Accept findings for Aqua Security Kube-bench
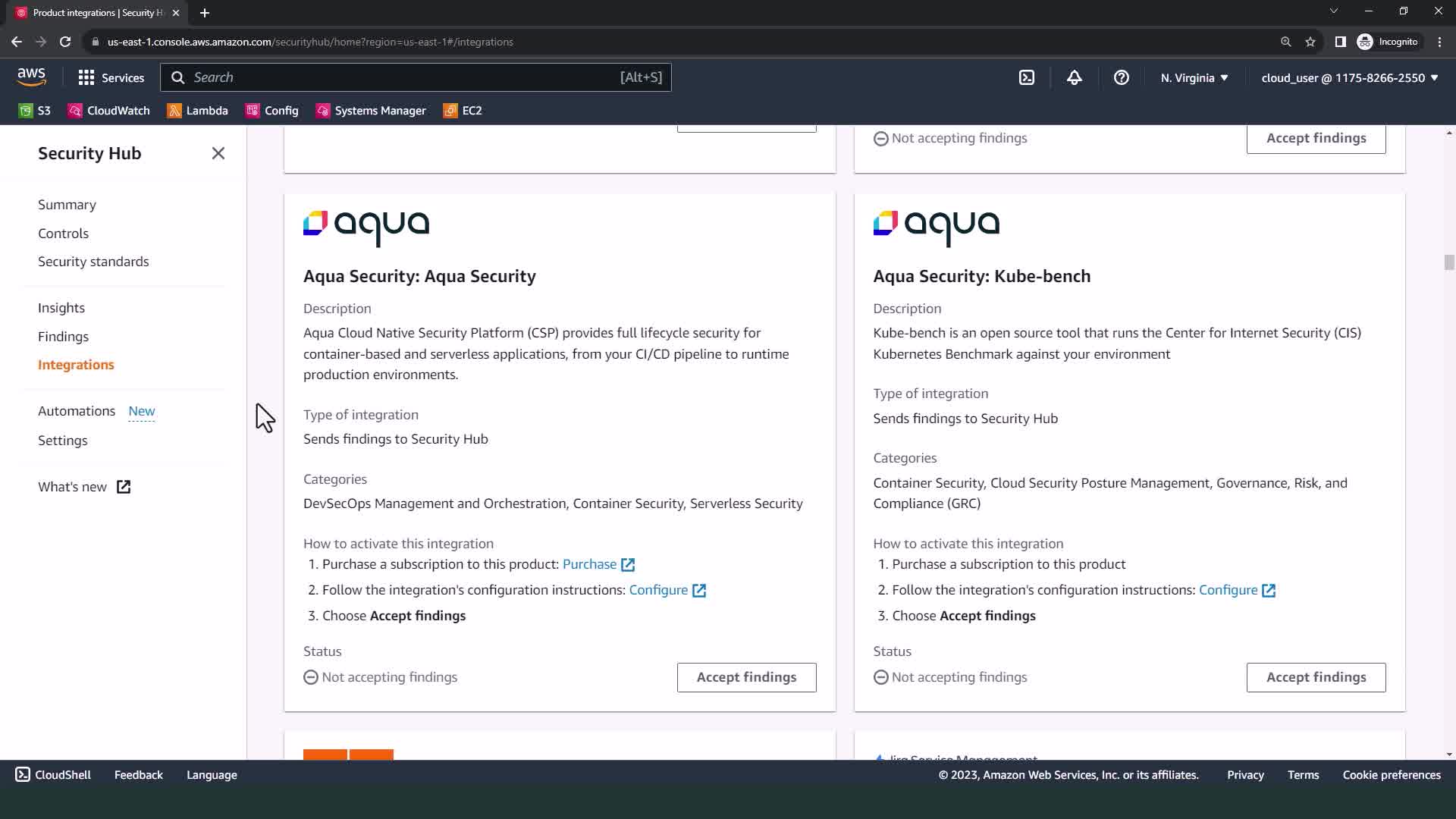The image size is (1456, 819). coord(1316,677)
